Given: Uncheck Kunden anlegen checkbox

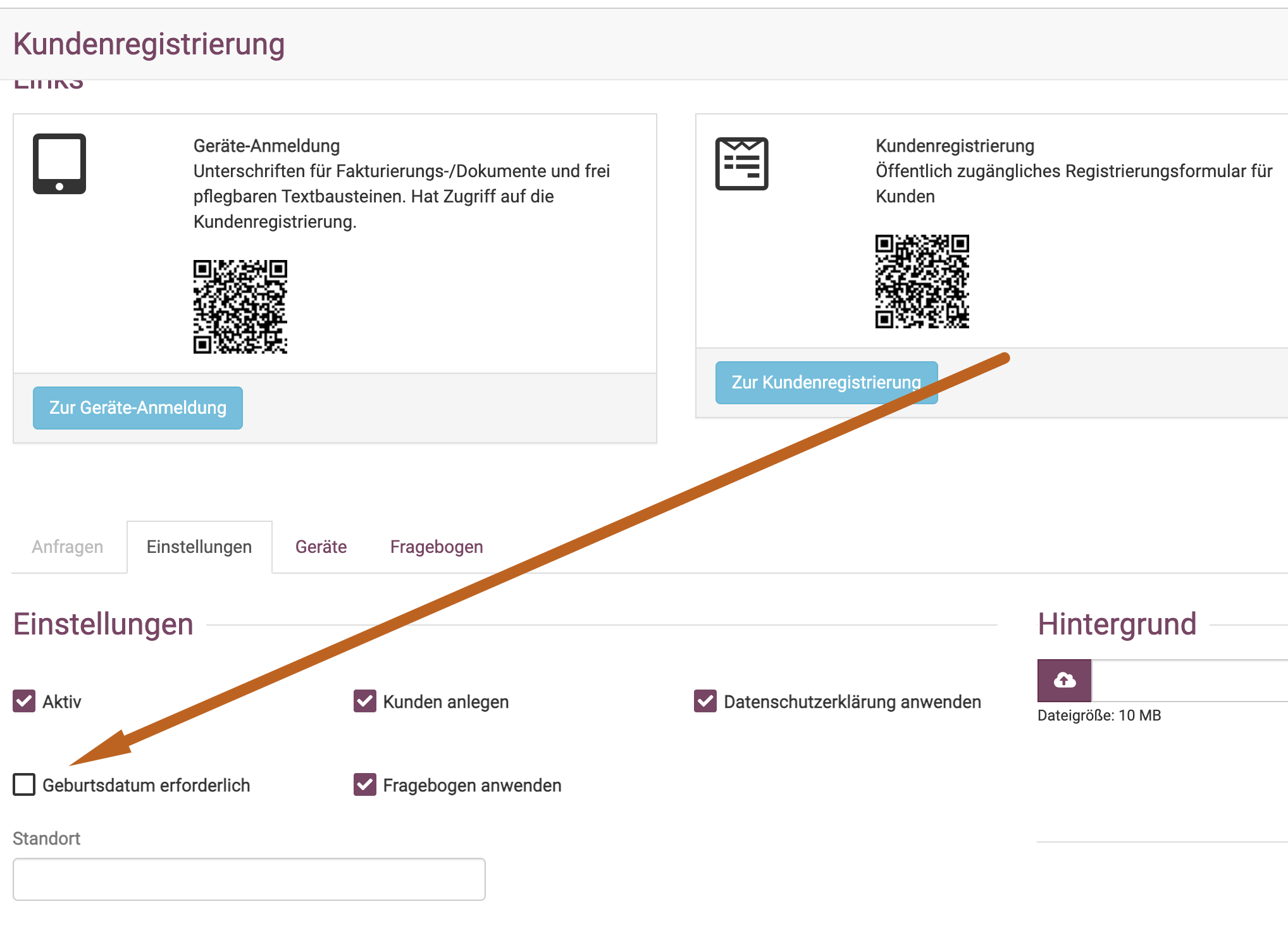Looking at the screenshot, I should (x=365, y=701).
